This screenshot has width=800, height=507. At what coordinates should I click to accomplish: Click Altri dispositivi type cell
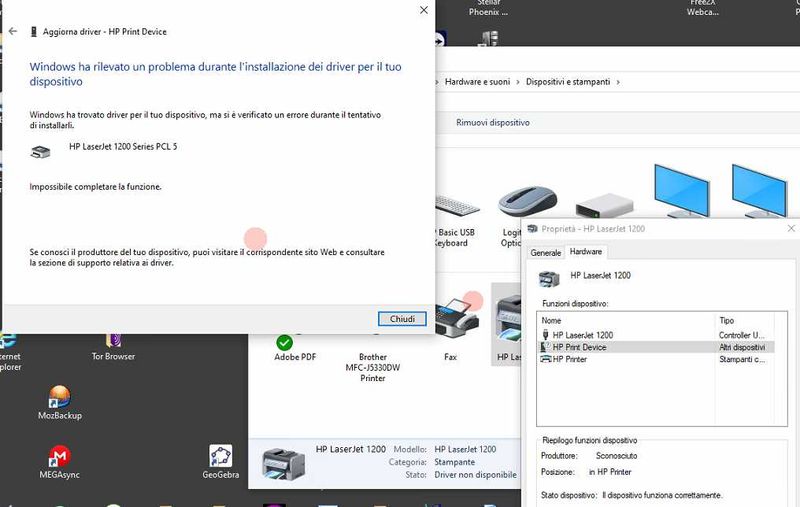coord(742,347)
